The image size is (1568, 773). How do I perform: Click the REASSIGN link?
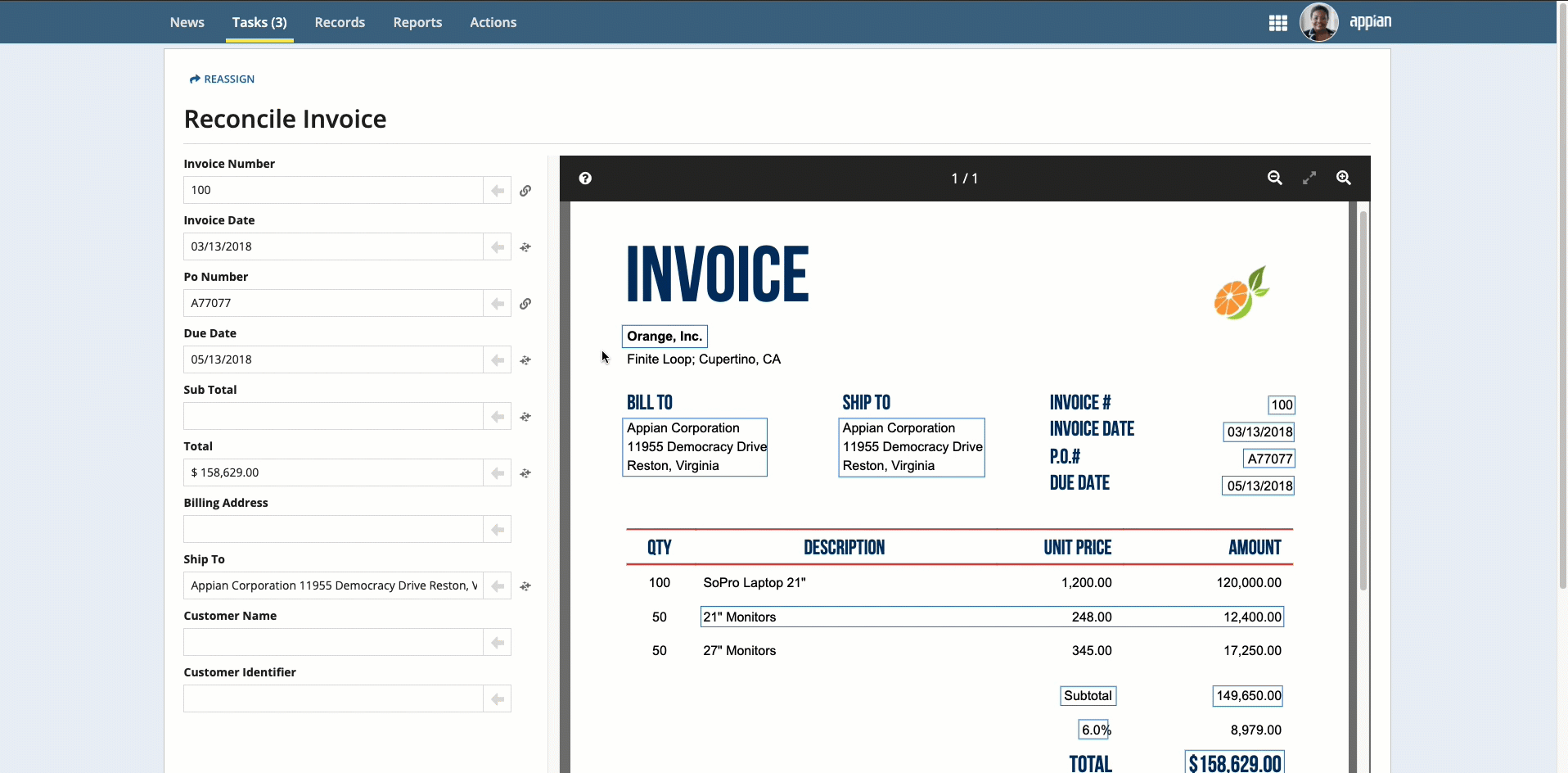(222, 79)
